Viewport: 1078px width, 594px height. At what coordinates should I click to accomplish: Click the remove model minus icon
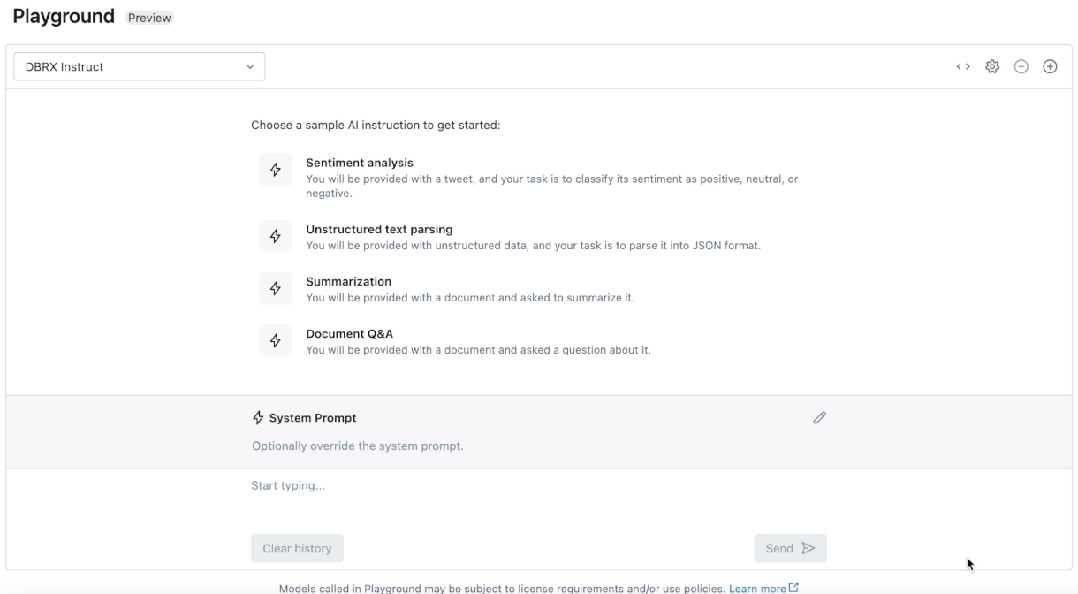[1021, 67]
